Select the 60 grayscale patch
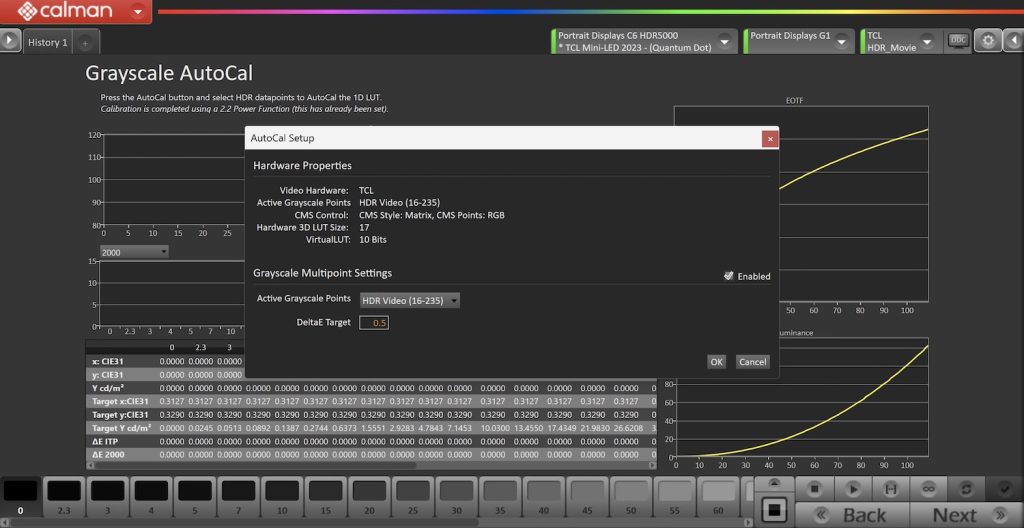Screen dimensions: 1024x528 coord(718,497)
